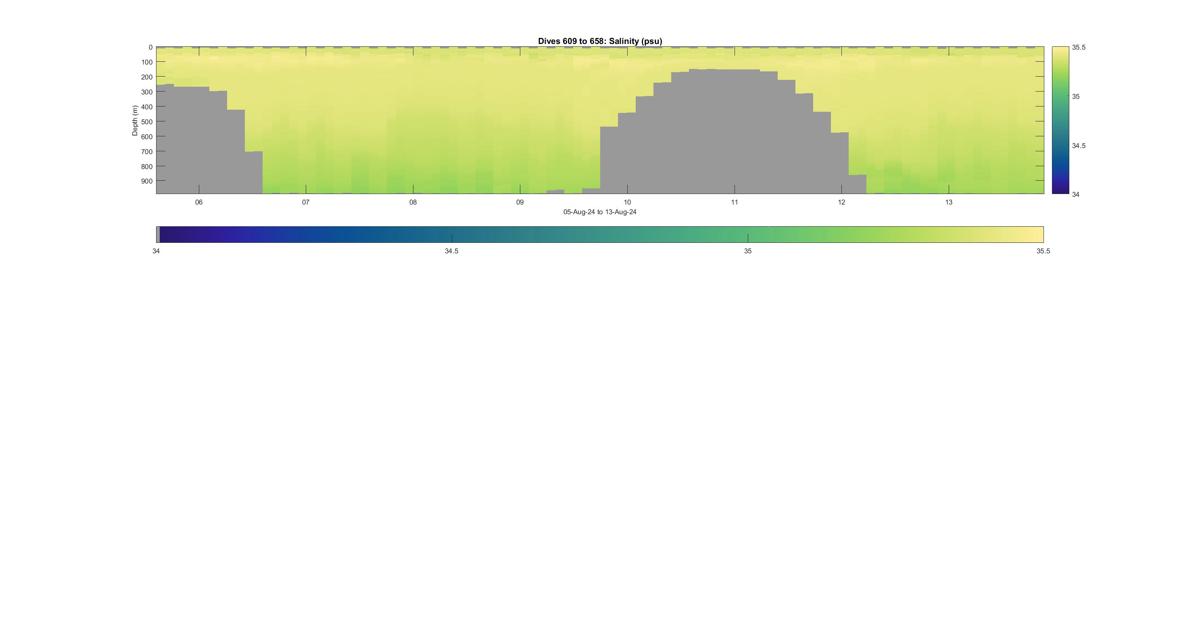Click "35" on the horizontal colorbar
Image resolution: width=1200 pixels, height=622 pixels.
point(748,251)
